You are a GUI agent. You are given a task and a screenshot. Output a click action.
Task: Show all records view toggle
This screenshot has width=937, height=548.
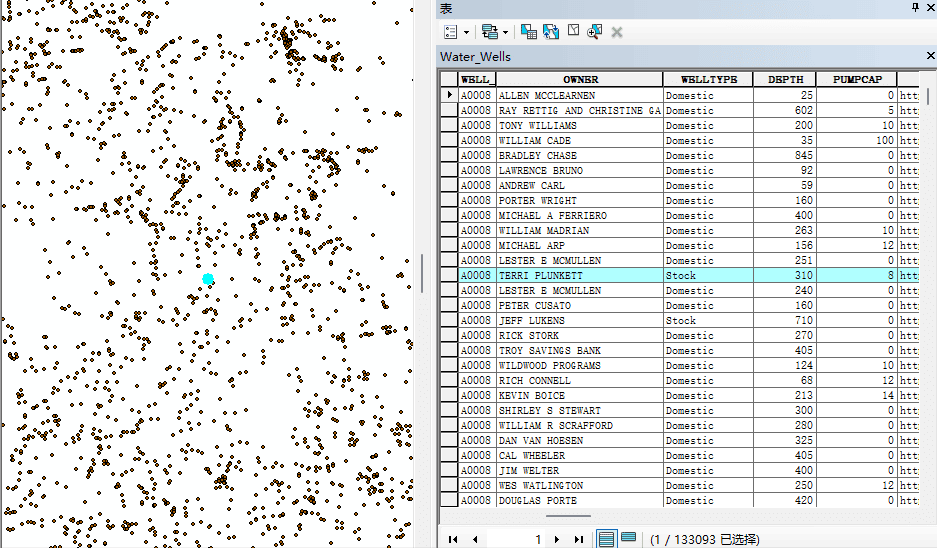click(606, 539)
